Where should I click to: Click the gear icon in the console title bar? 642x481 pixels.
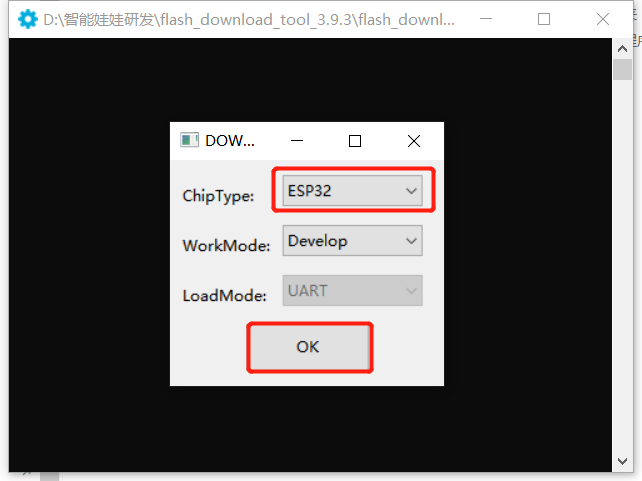pyautogui.click(x=28, y=19)
